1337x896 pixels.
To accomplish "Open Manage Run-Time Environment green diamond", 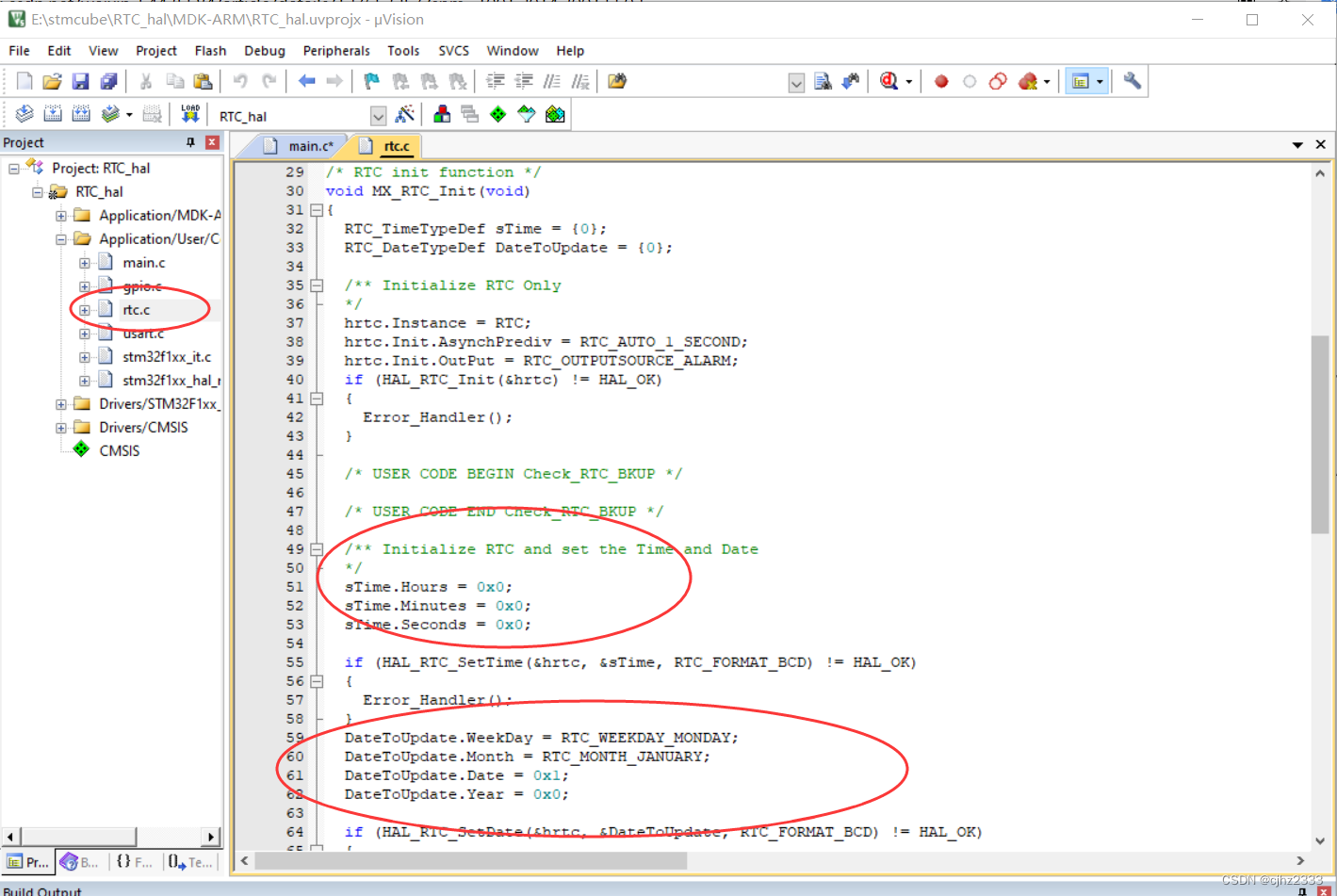I will (497, 115).
